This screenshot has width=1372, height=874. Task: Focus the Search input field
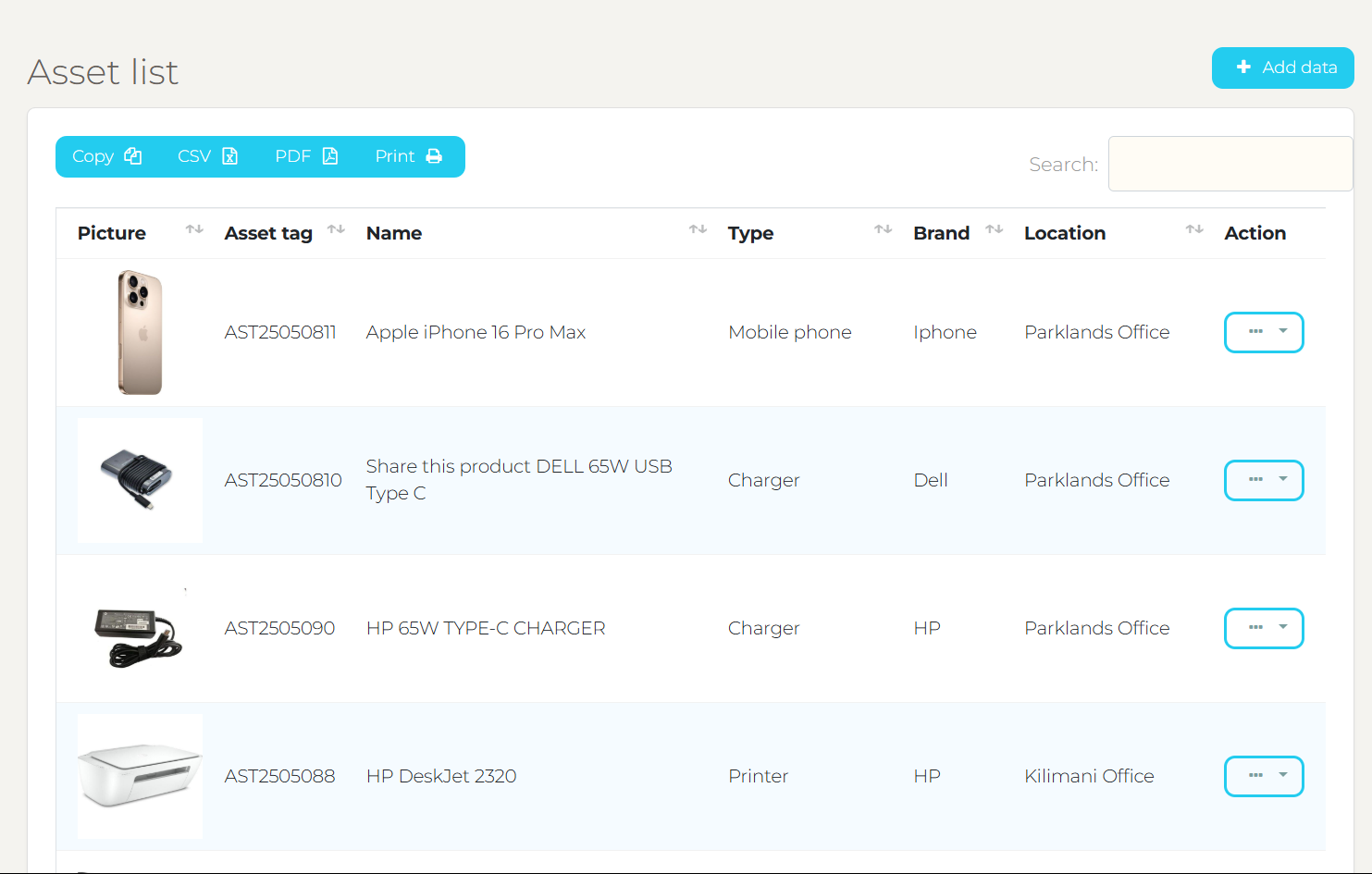(1230, 164)
